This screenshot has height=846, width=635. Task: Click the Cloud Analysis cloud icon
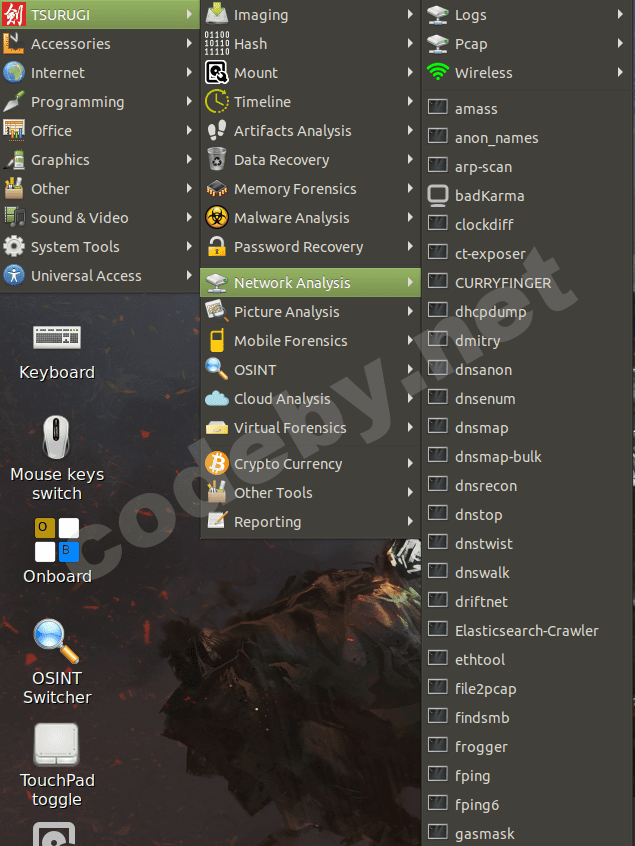click(217, 399)
